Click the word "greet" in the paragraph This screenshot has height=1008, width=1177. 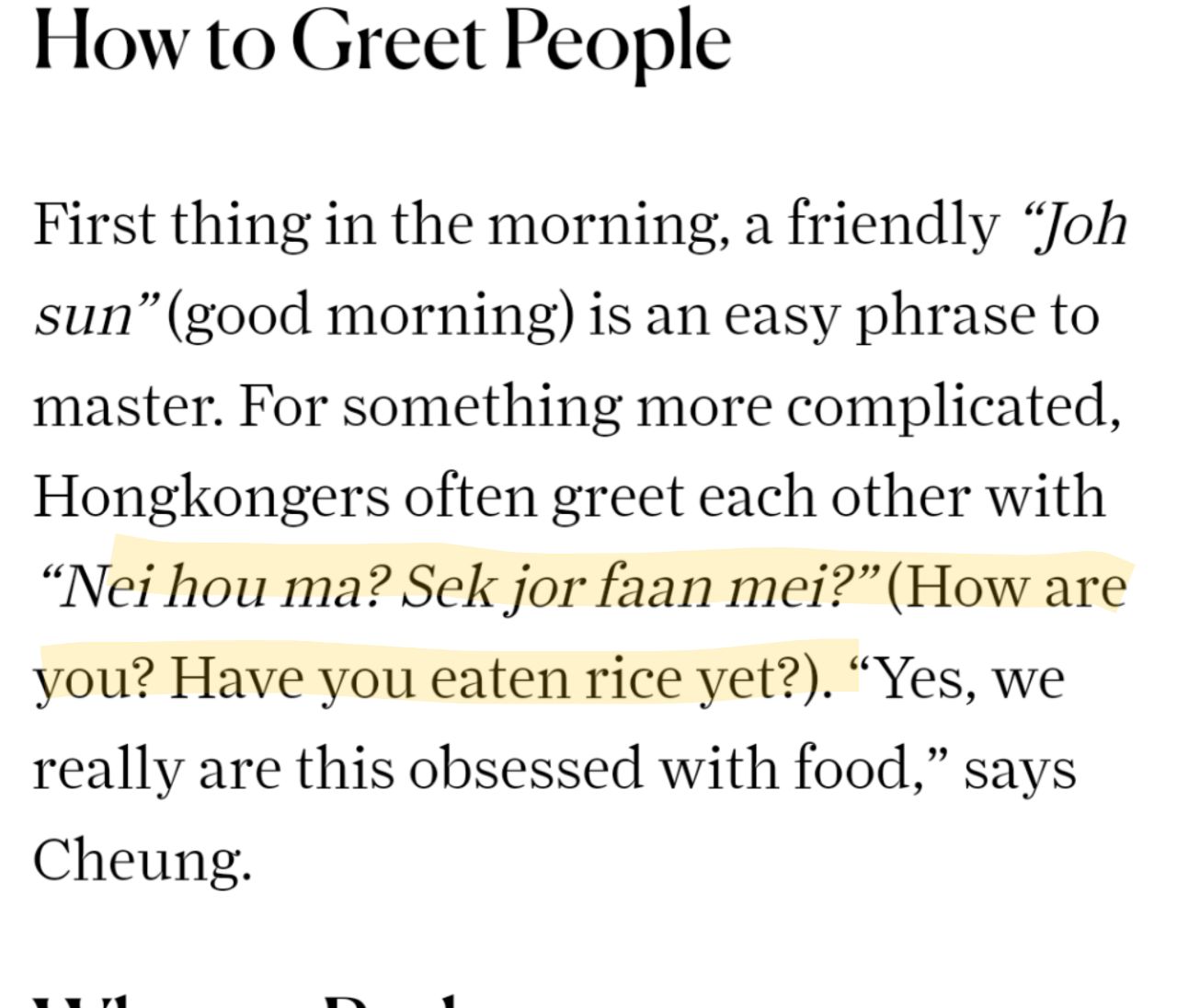click(x=616, y=497)
